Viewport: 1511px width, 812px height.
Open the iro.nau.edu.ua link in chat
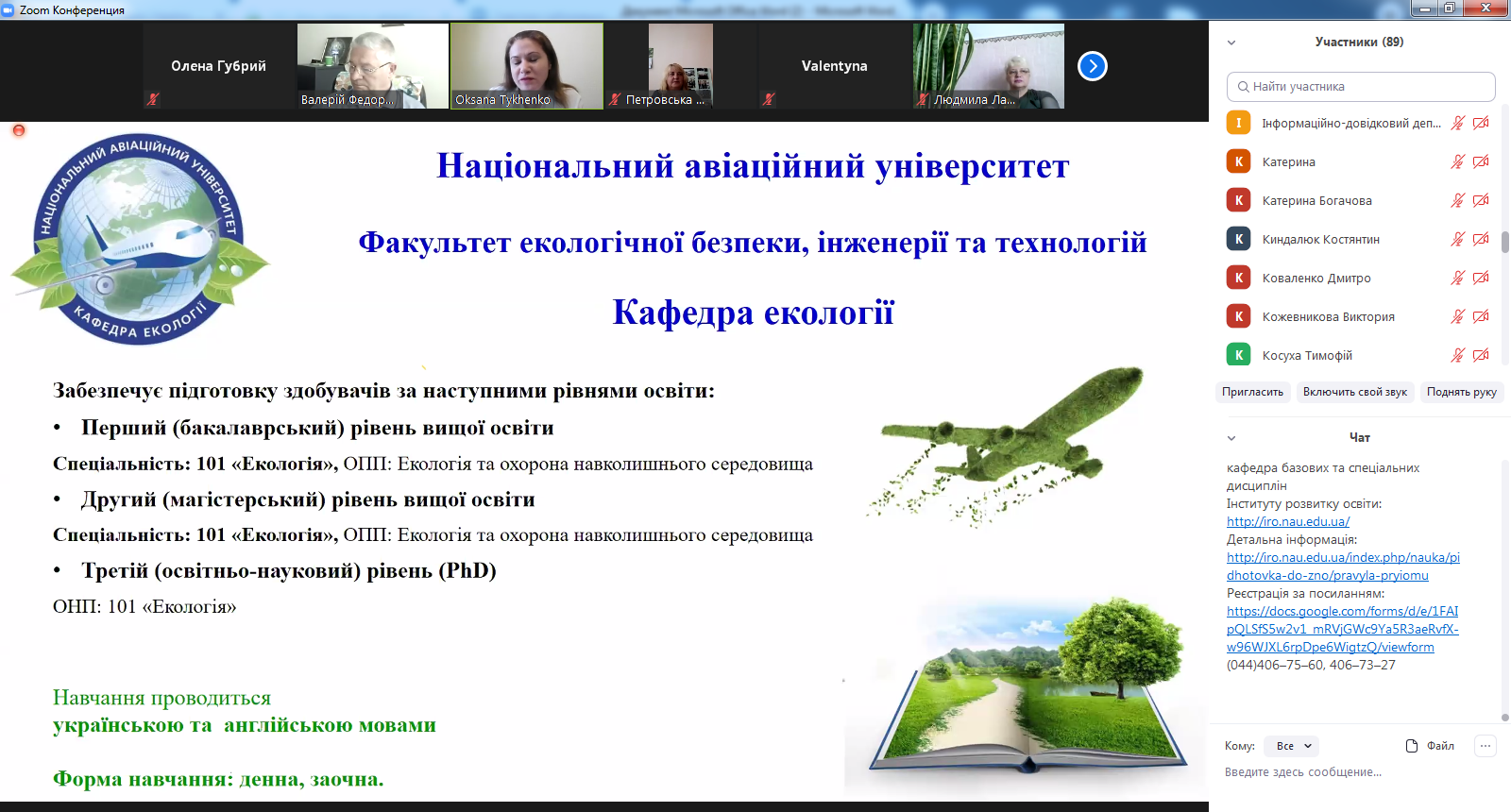1288,521
